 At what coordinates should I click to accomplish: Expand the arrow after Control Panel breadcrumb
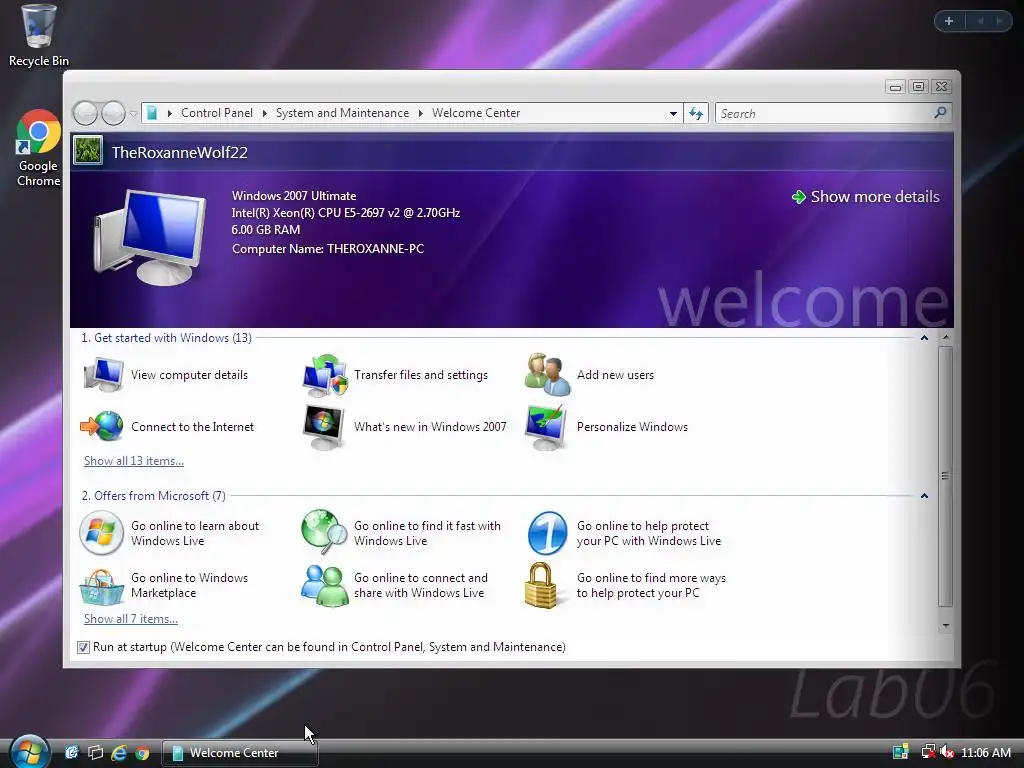pyautogui.click(x=264, y=113)
